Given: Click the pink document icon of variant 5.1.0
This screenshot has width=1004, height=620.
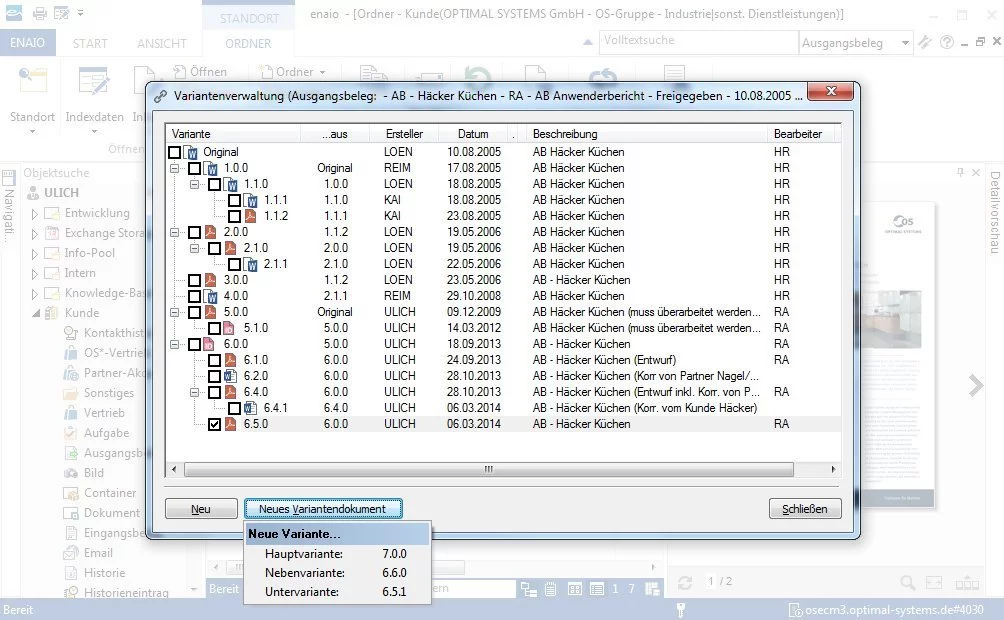Looking at the screenshot, I should tap(229, 328).
